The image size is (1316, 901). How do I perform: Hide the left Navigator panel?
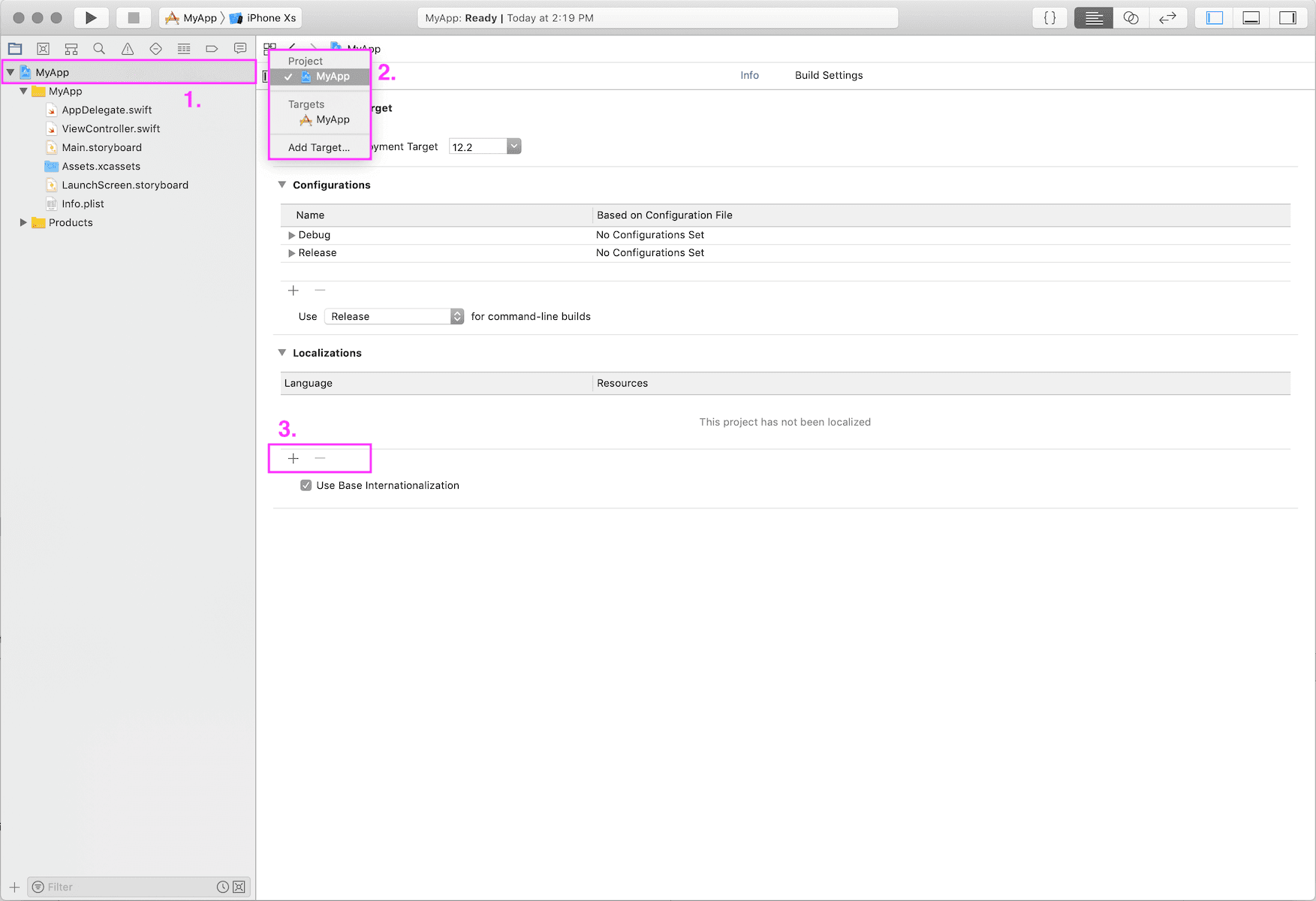pyautogui.click(x=1215, y=18)
